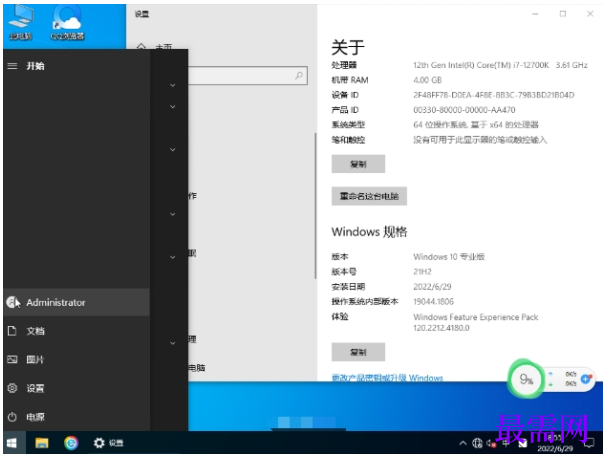This screenshot has height=460, width=607.
Task: Click the Settings sidebar scrollbar
Action: (316, 205)
